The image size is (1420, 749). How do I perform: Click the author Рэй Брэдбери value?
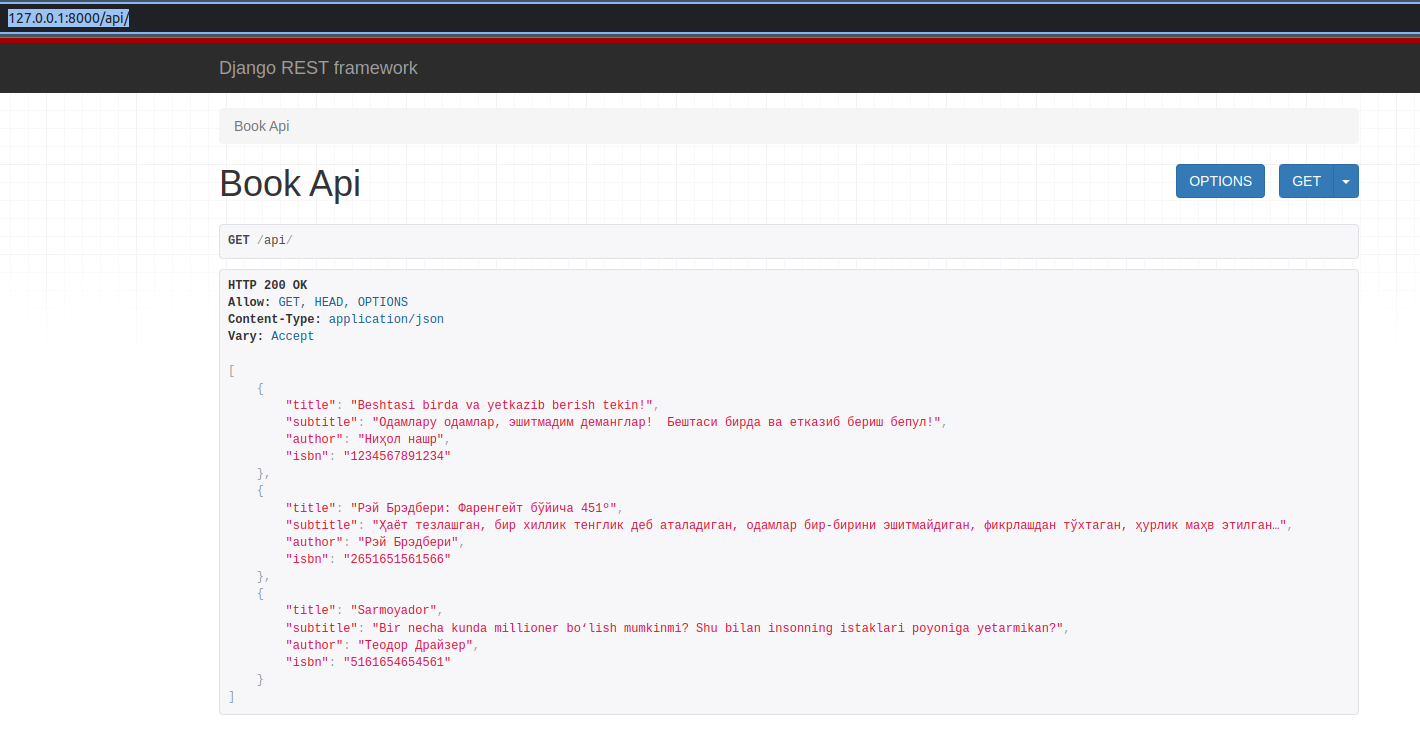408,541
